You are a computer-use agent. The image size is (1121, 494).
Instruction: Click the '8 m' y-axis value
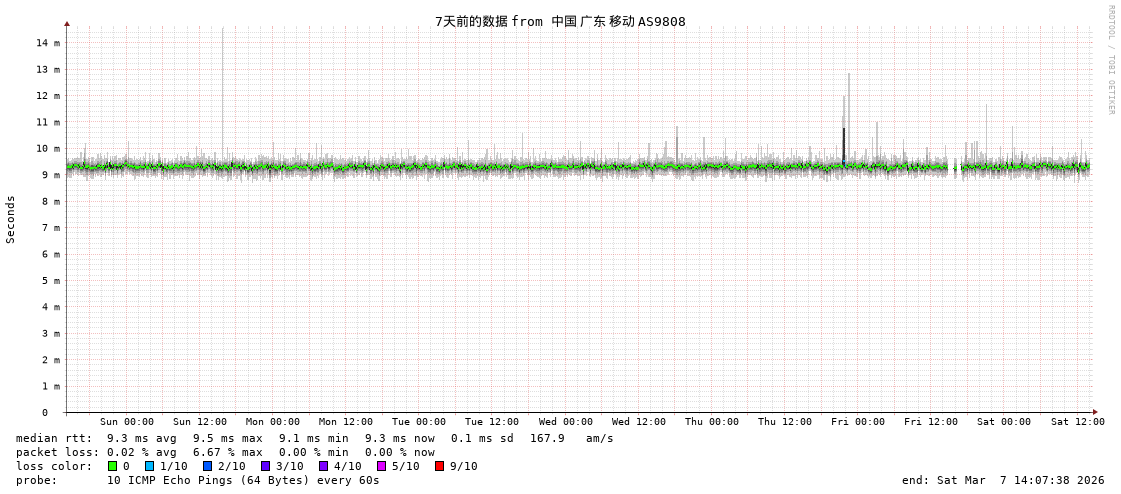point(51,202)
